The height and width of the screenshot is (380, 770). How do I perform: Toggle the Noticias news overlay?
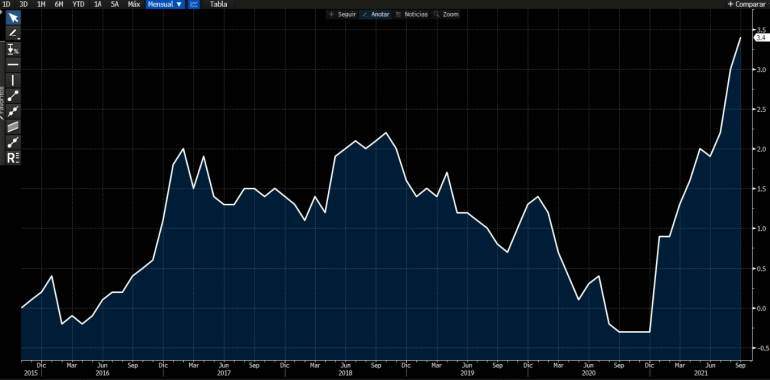[412, 14]
